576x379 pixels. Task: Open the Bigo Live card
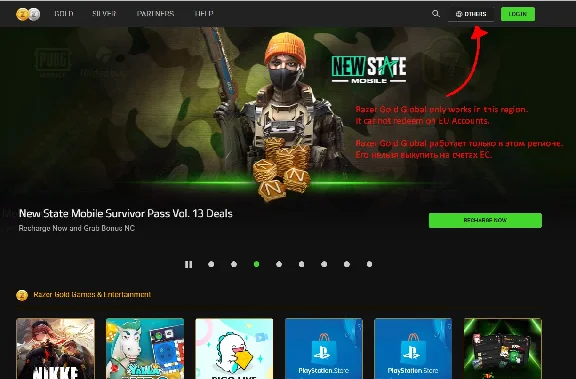(234, 349)
